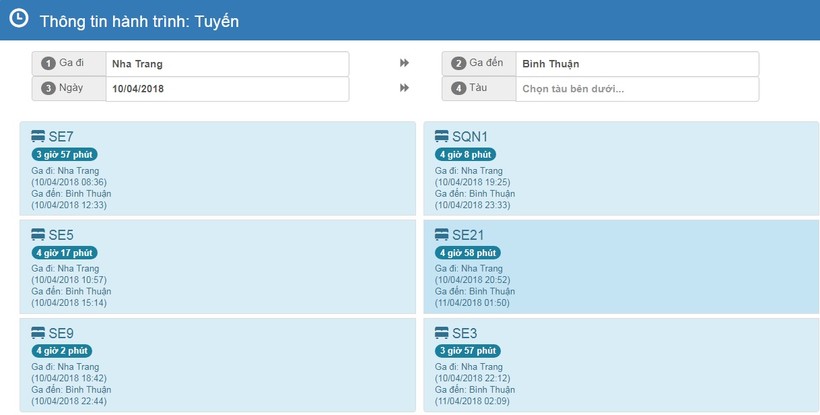
Task: Click the double arrow between station fields
Action: (404, 63)
